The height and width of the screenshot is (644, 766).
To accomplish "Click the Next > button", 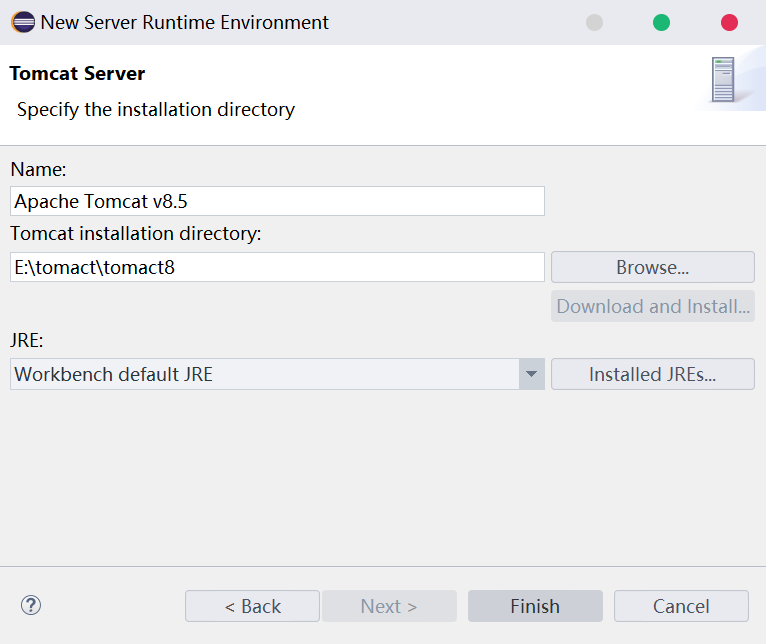I will pyautogui.click(x=389, y=606).
